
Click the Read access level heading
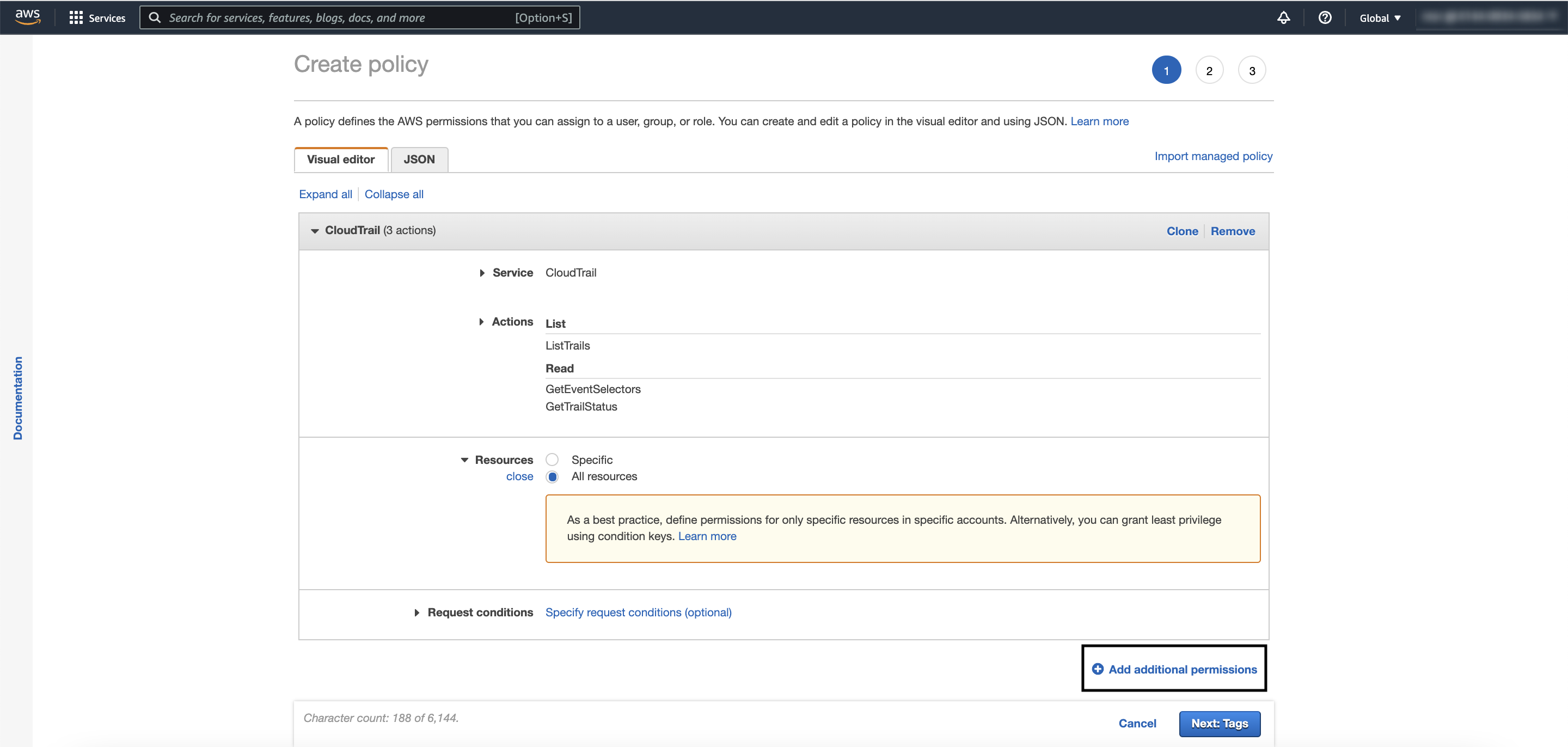[559, 368]
